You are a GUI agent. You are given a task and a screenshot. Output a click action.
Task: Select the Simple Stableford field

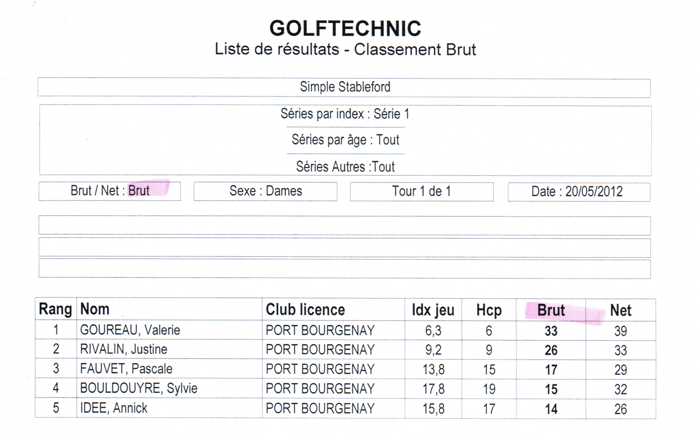pos(344,87)
